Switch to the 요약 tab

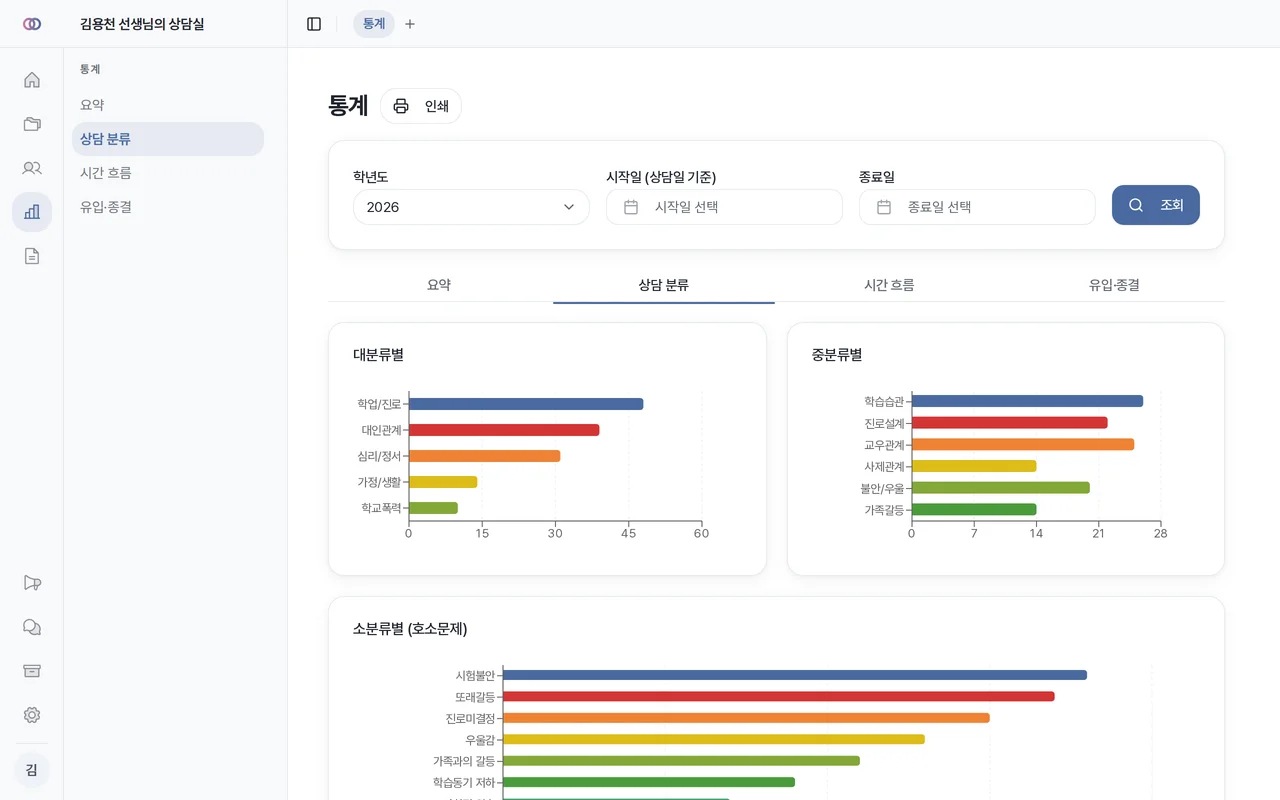tap(439, 285)
